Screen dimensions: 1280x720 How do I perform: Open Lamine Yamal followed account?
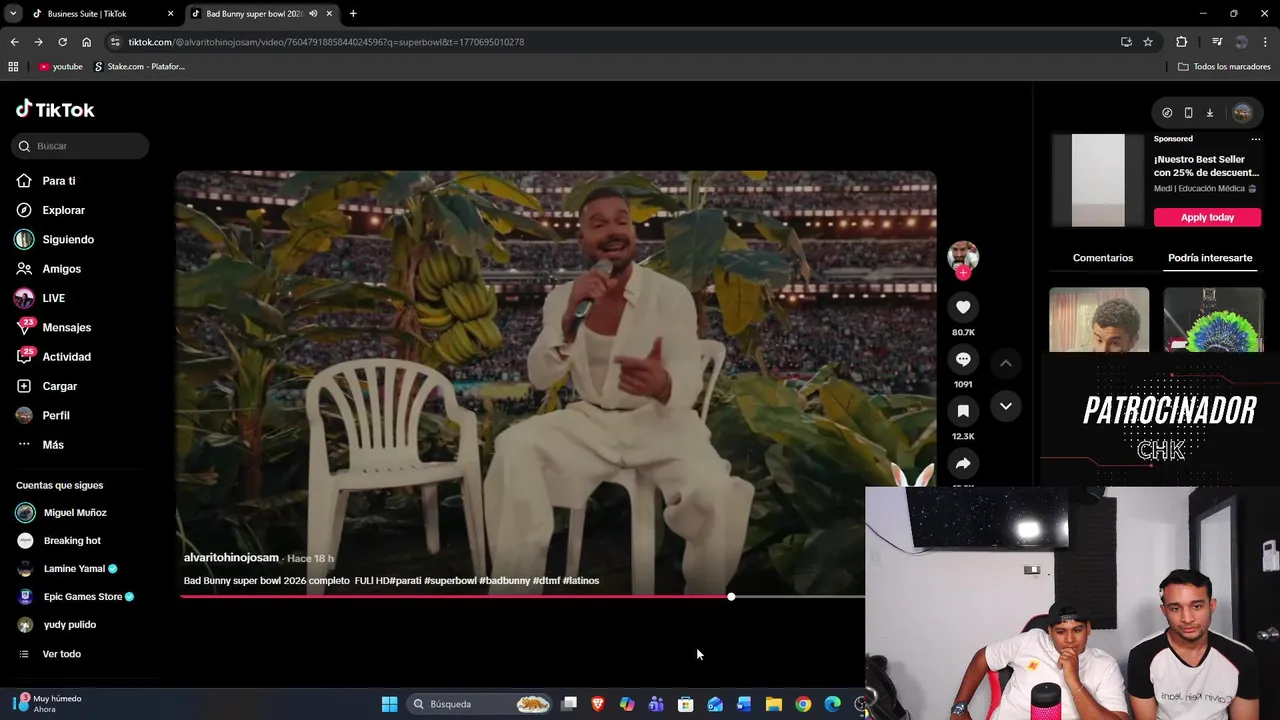[x=74, y=568]
